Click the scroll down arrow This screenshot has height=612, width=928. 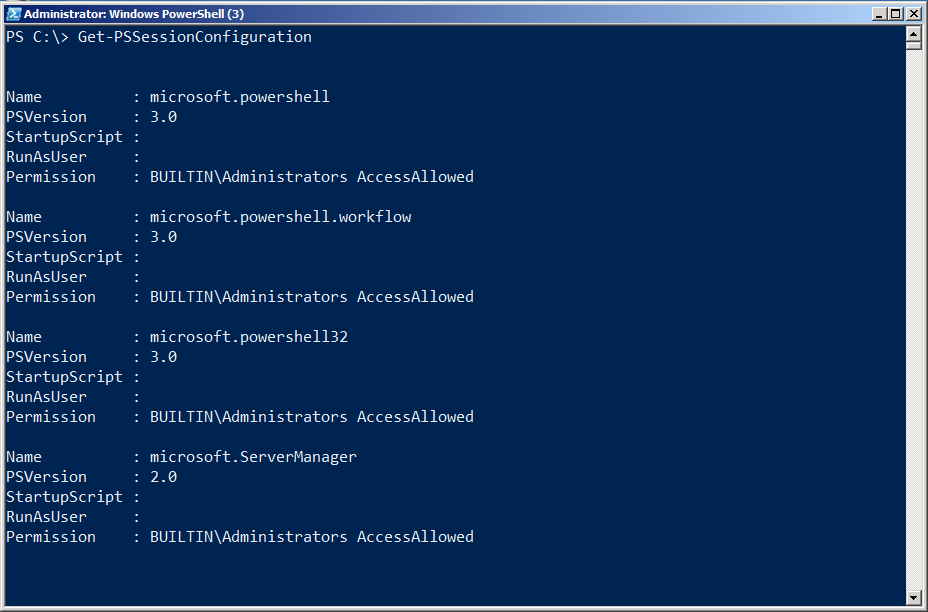click(913, 597)
